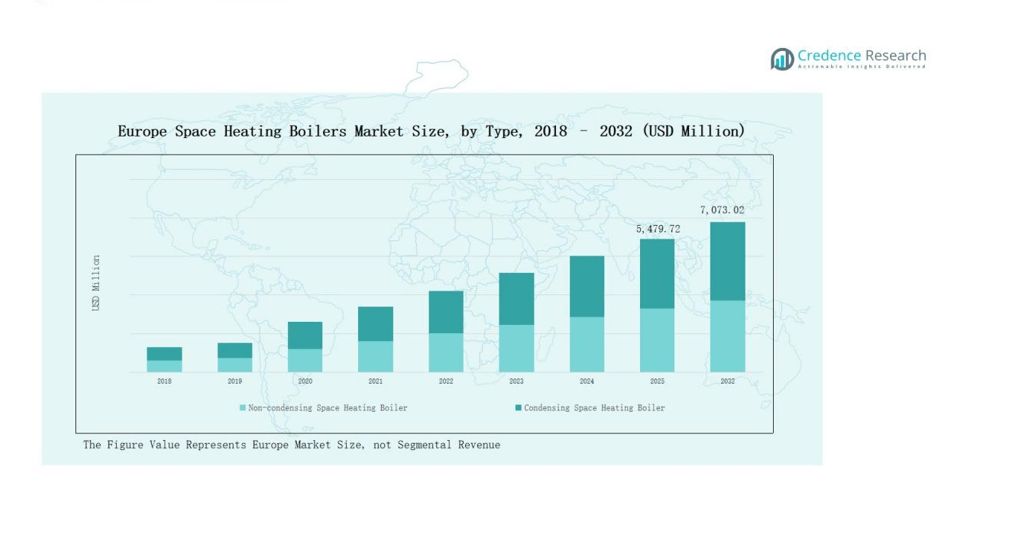Click the footnote about Europe Market Size

tap(291, 445)
